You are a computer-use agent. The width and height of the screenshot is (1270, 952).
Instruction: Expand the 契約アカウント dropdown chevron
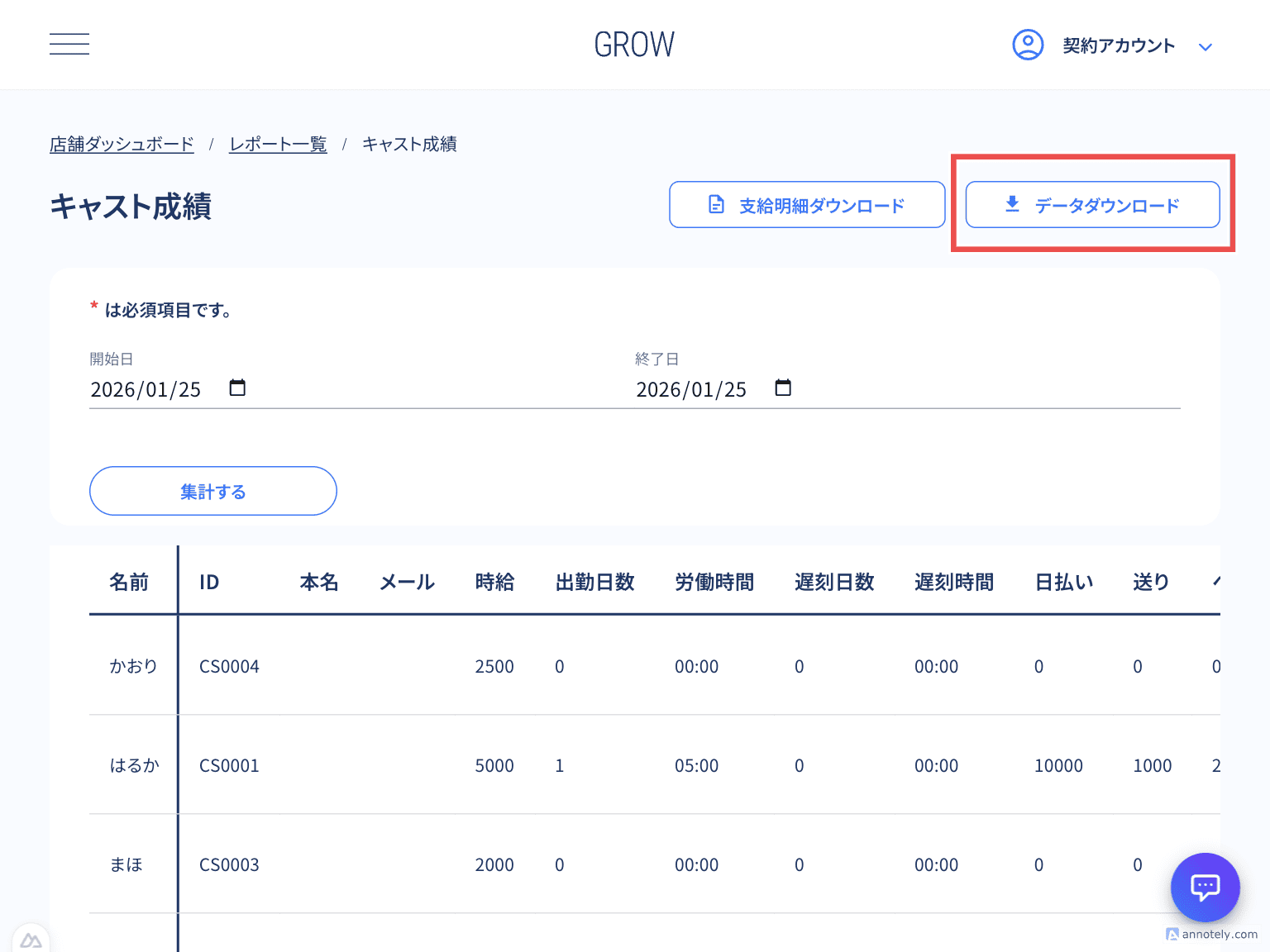click(x=1206, y=47)
